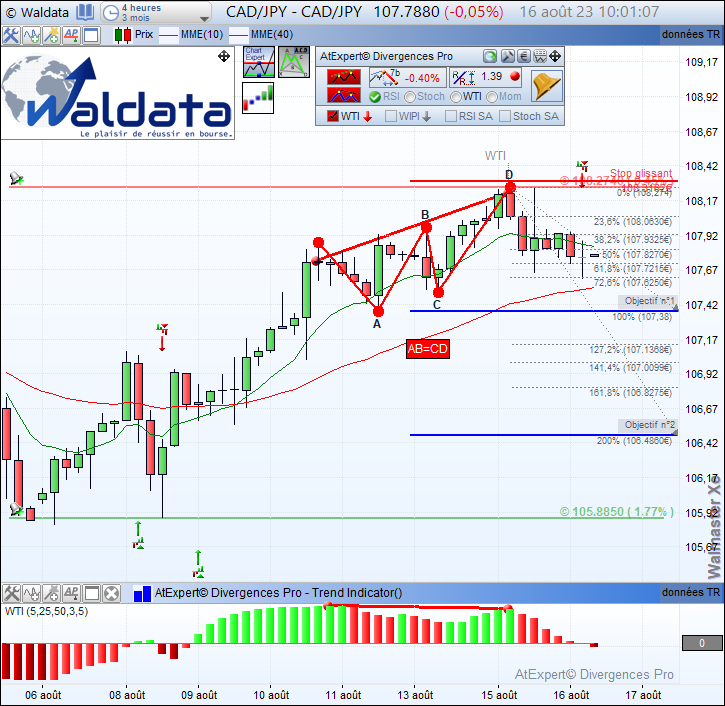Open the 4 heures 3 mois timeframe dropdown
The image size is (725, 706).
156,12
